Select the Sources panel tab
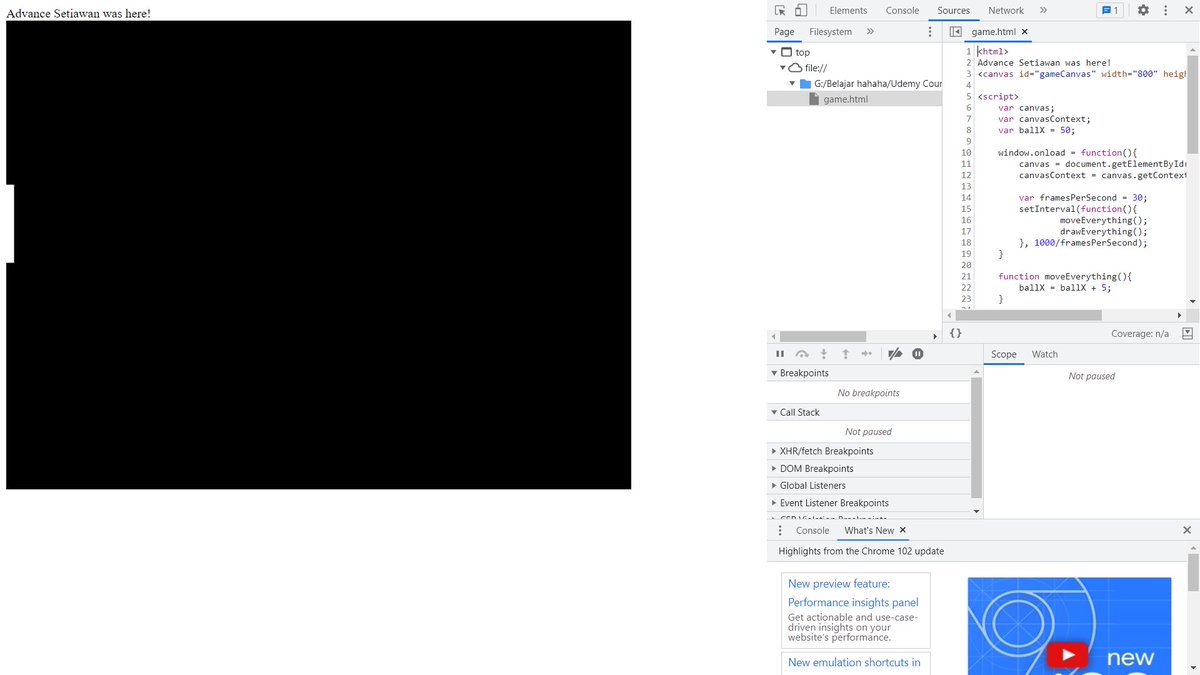This screenshot has width=1200, height=675. (953, 10)
